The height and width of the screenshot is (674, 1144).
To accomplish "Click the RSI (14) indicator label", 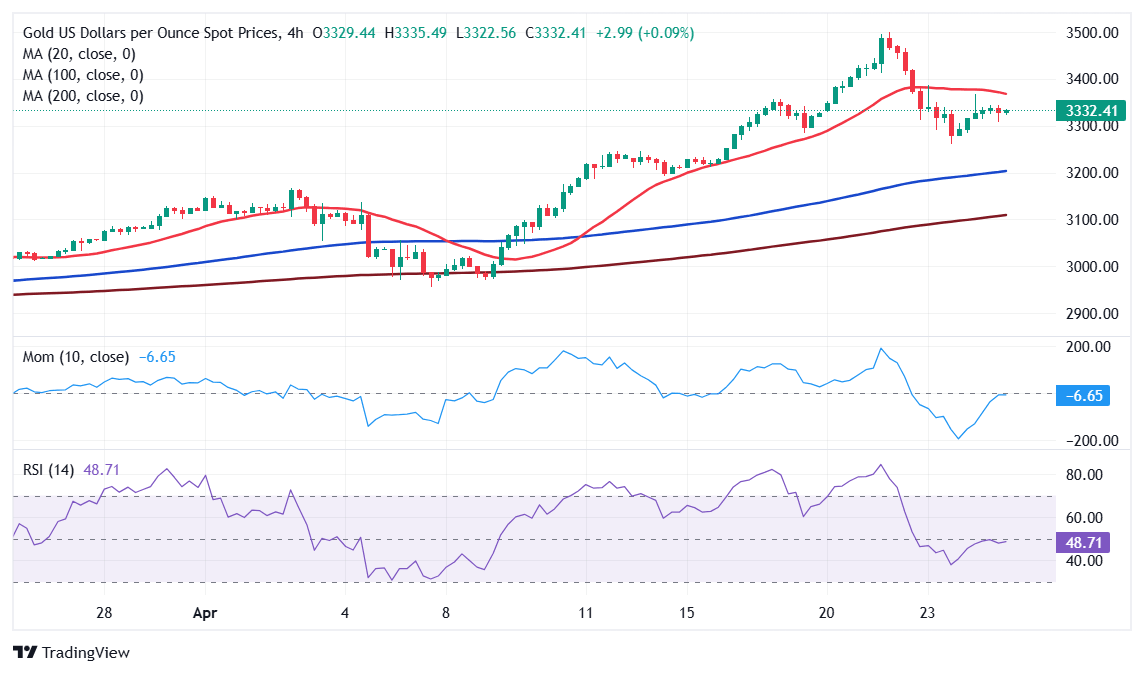I will [x=49, y=469].
